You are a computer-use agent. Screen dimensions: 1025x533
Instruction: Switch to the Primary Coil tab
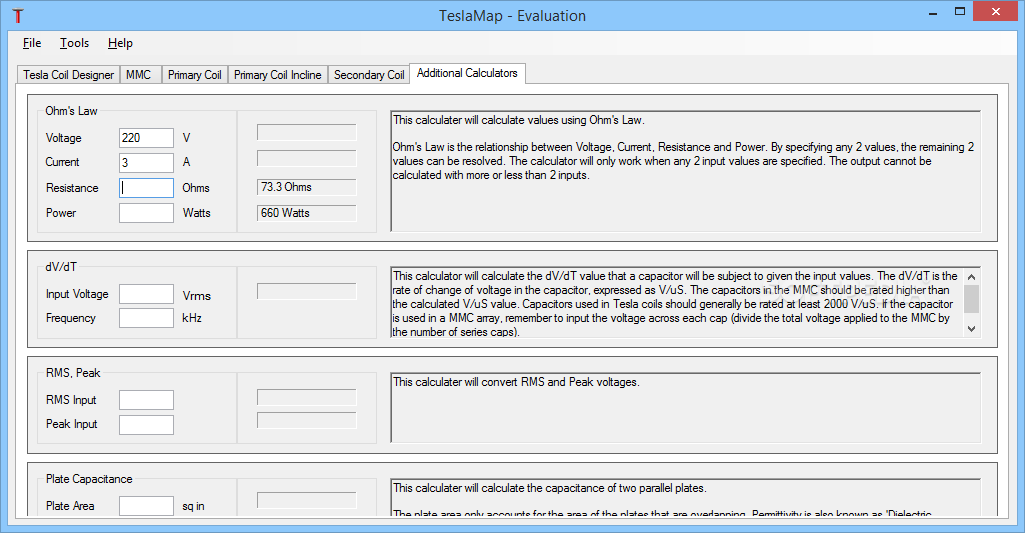tap(194, 75)
